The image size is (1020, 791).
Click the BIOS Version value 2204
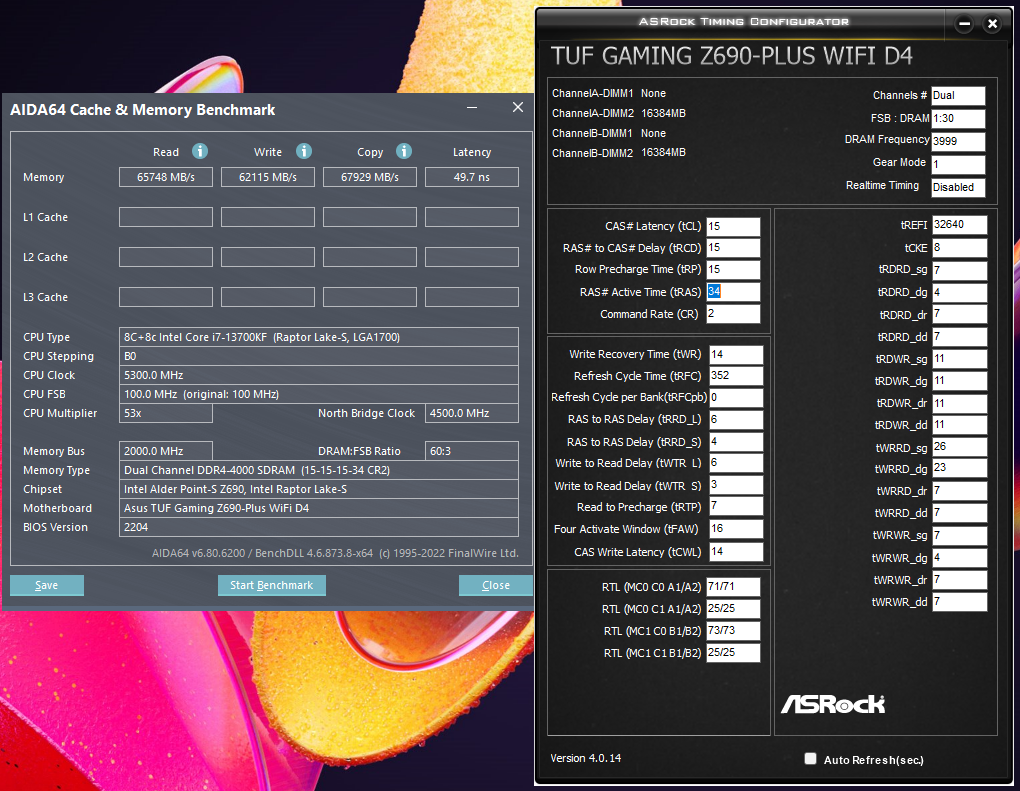pyautogui.click(x=319, y=527)
